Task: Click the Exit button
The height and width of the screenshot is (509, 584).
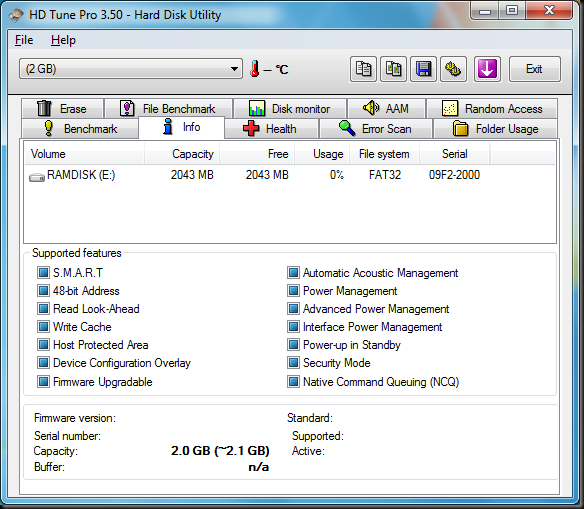Action: [534, 69]
